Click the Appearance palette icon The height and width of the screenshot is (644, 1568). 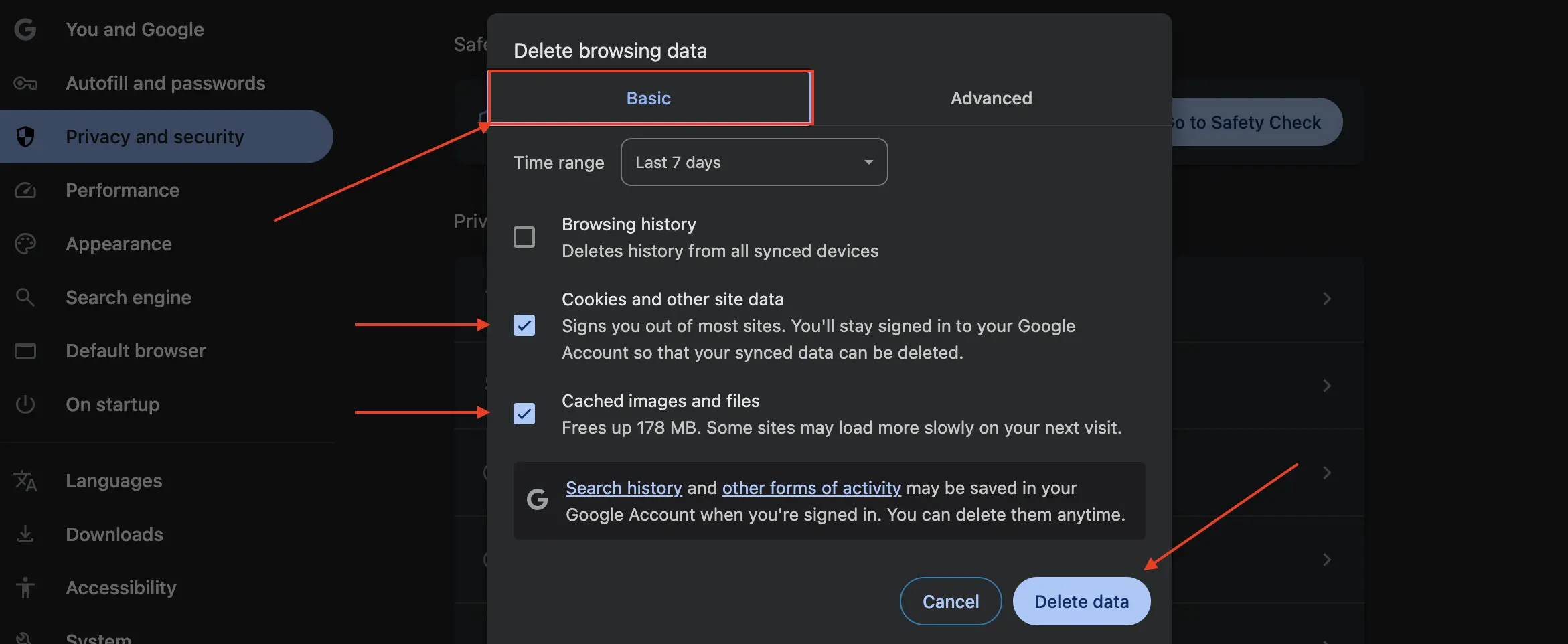tap(25, 243)
